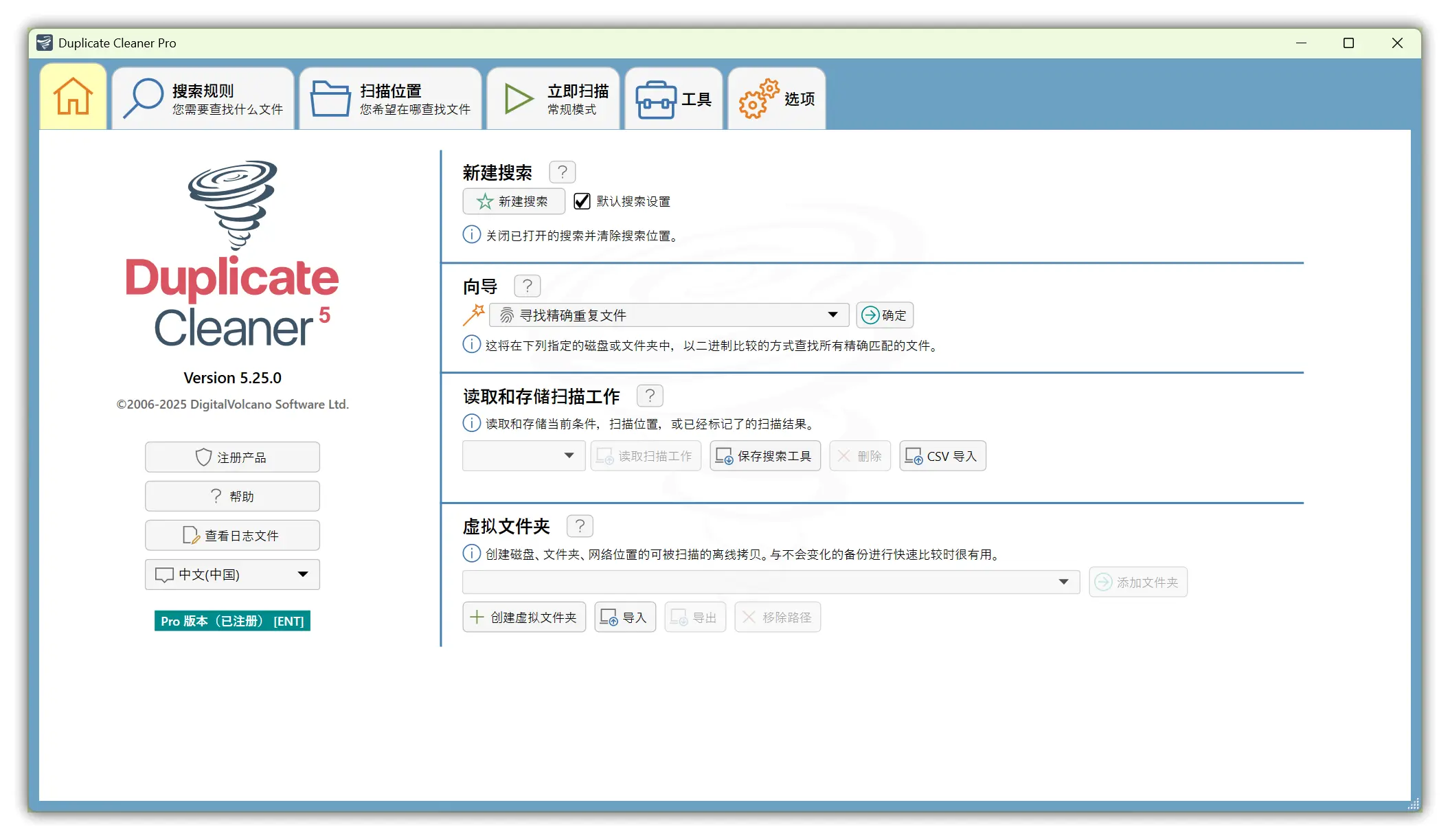The width and height of the screenshot is (1450, 840).
Task: Expand the virtual folder path dropdown
Action: 771,582
